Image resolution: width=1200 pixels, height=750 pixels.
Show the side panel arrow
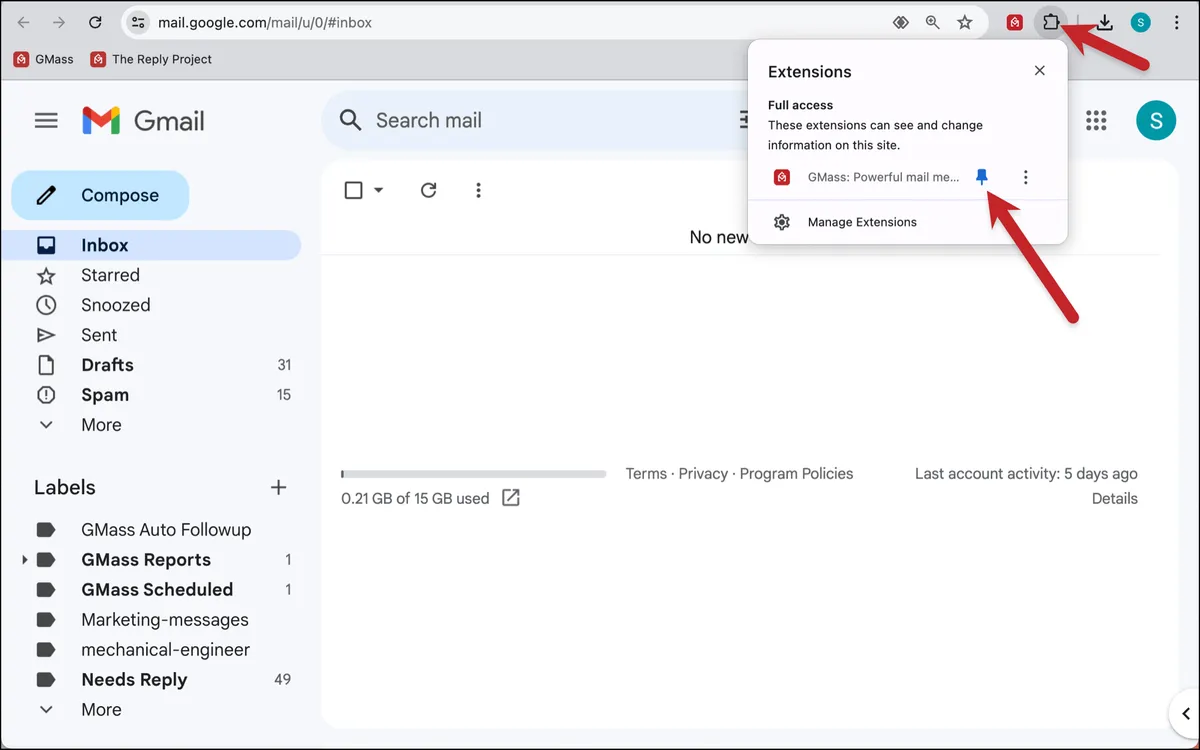(1185, 713)
